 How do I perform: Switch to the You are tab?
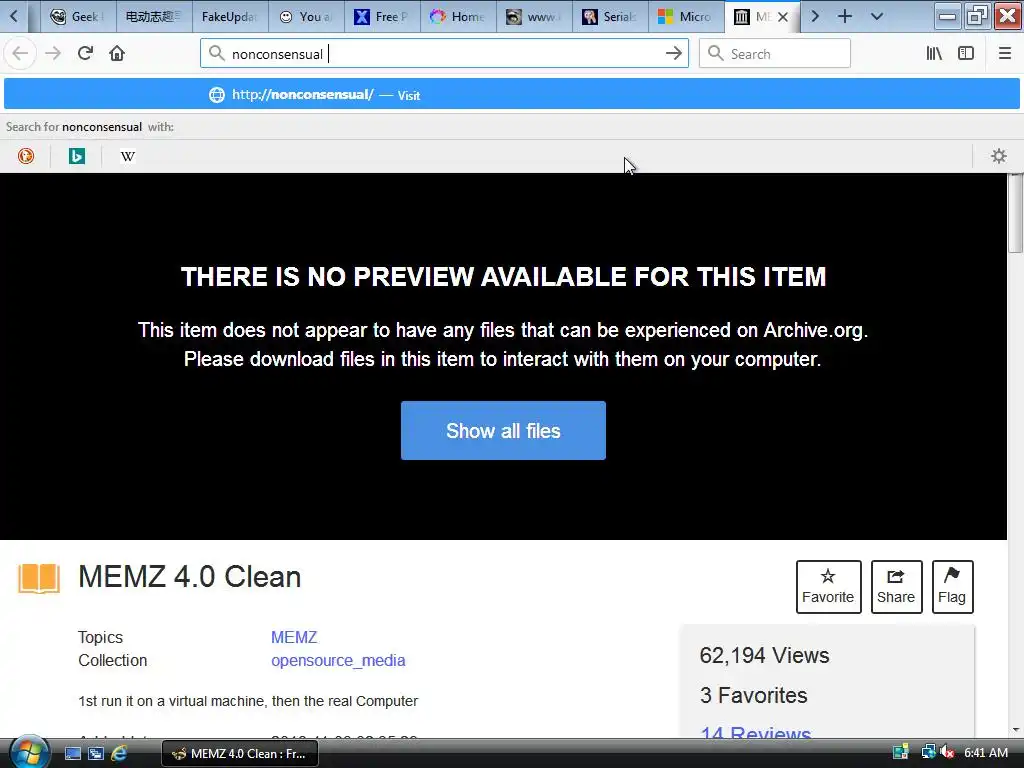pyautogui.click(x=306, y=17)
